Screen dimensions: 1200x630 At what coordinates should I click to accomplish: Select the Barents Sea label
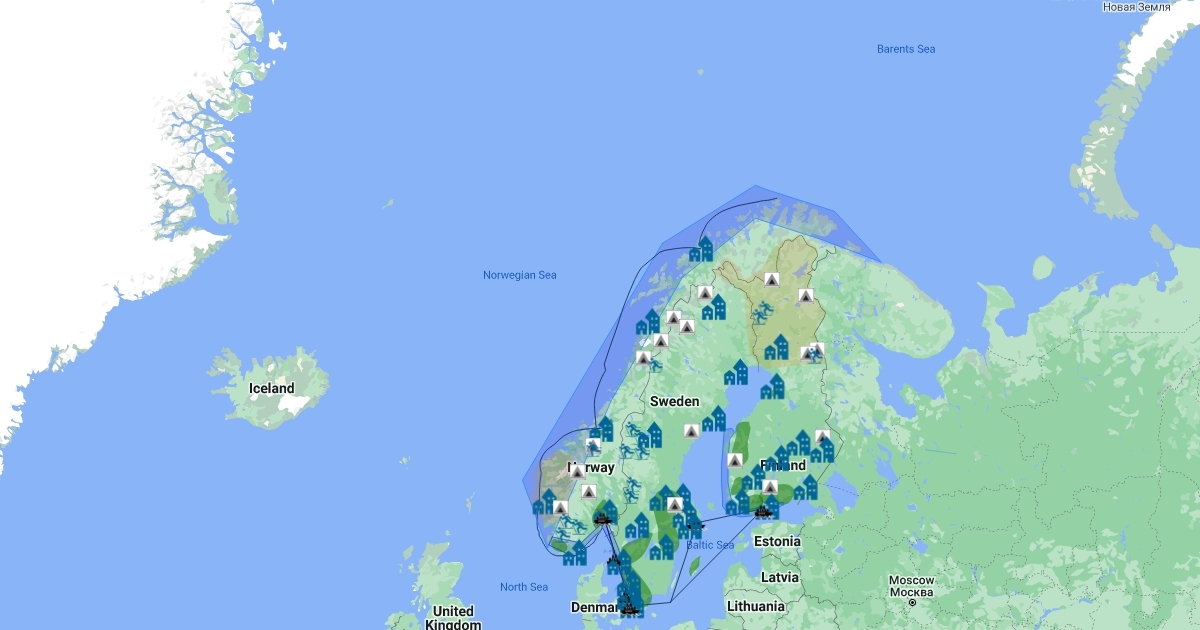[906, 49]
